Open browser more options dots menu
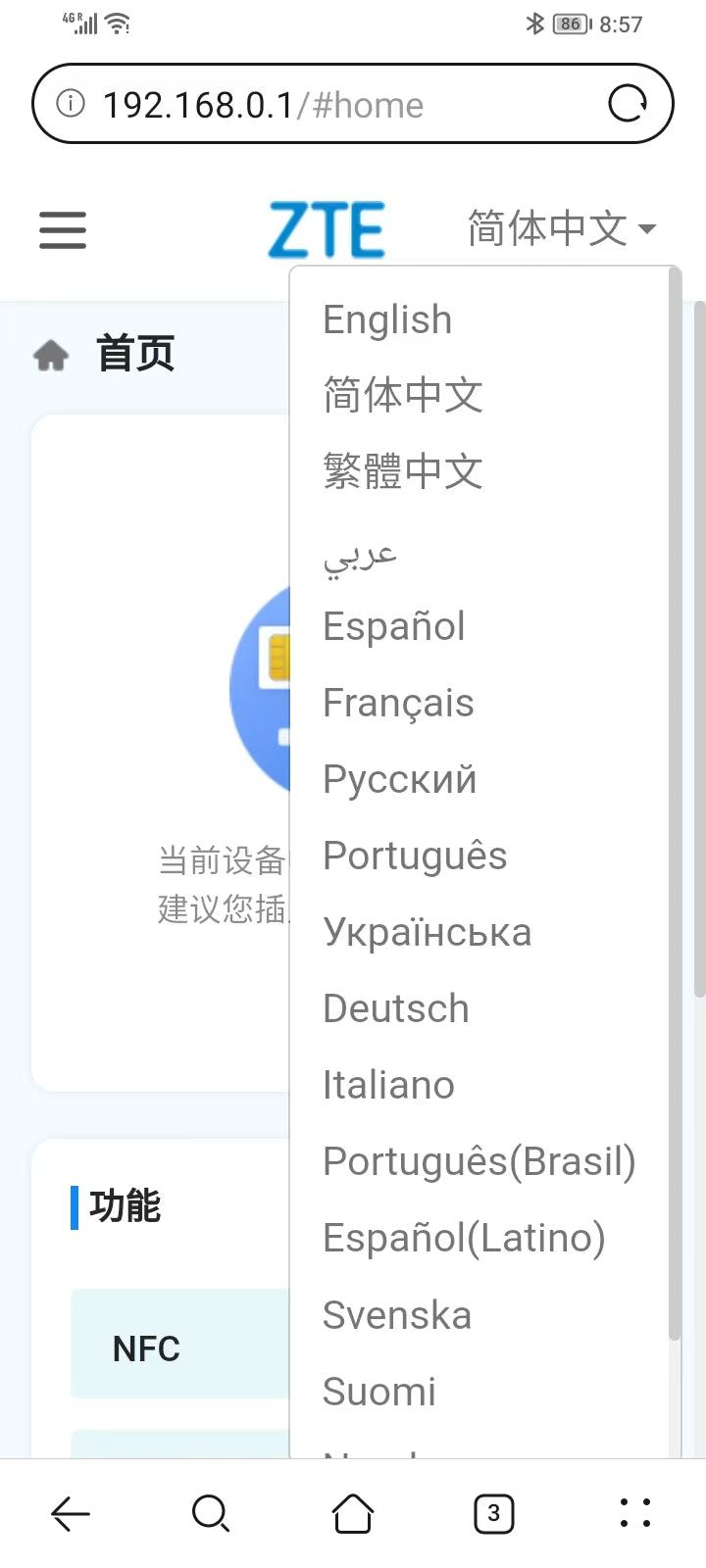Image resolution: width=706 pixels, height=1568 pixels. point(635,1514)
